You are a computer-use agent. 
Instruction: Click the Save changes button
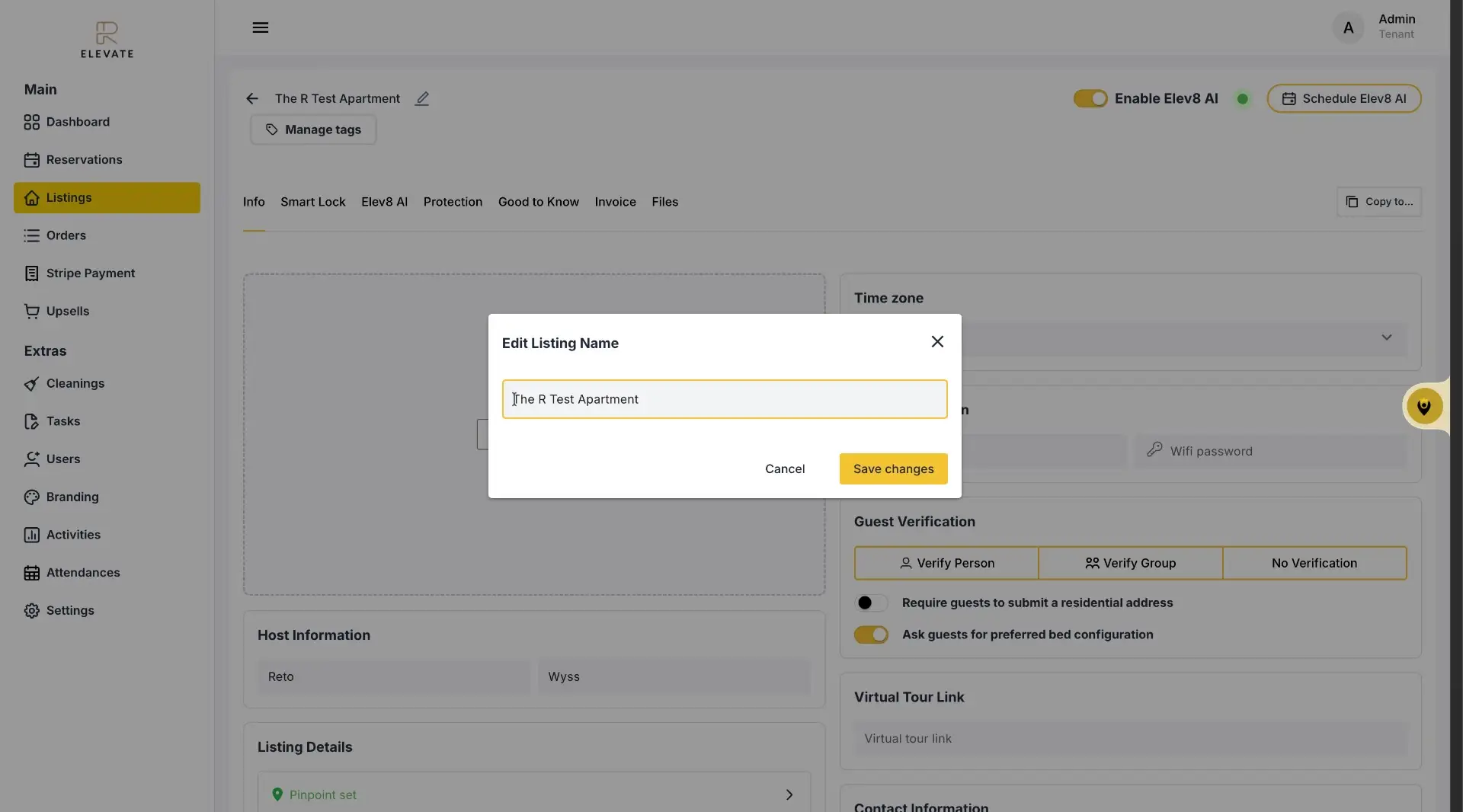point(892,468)
